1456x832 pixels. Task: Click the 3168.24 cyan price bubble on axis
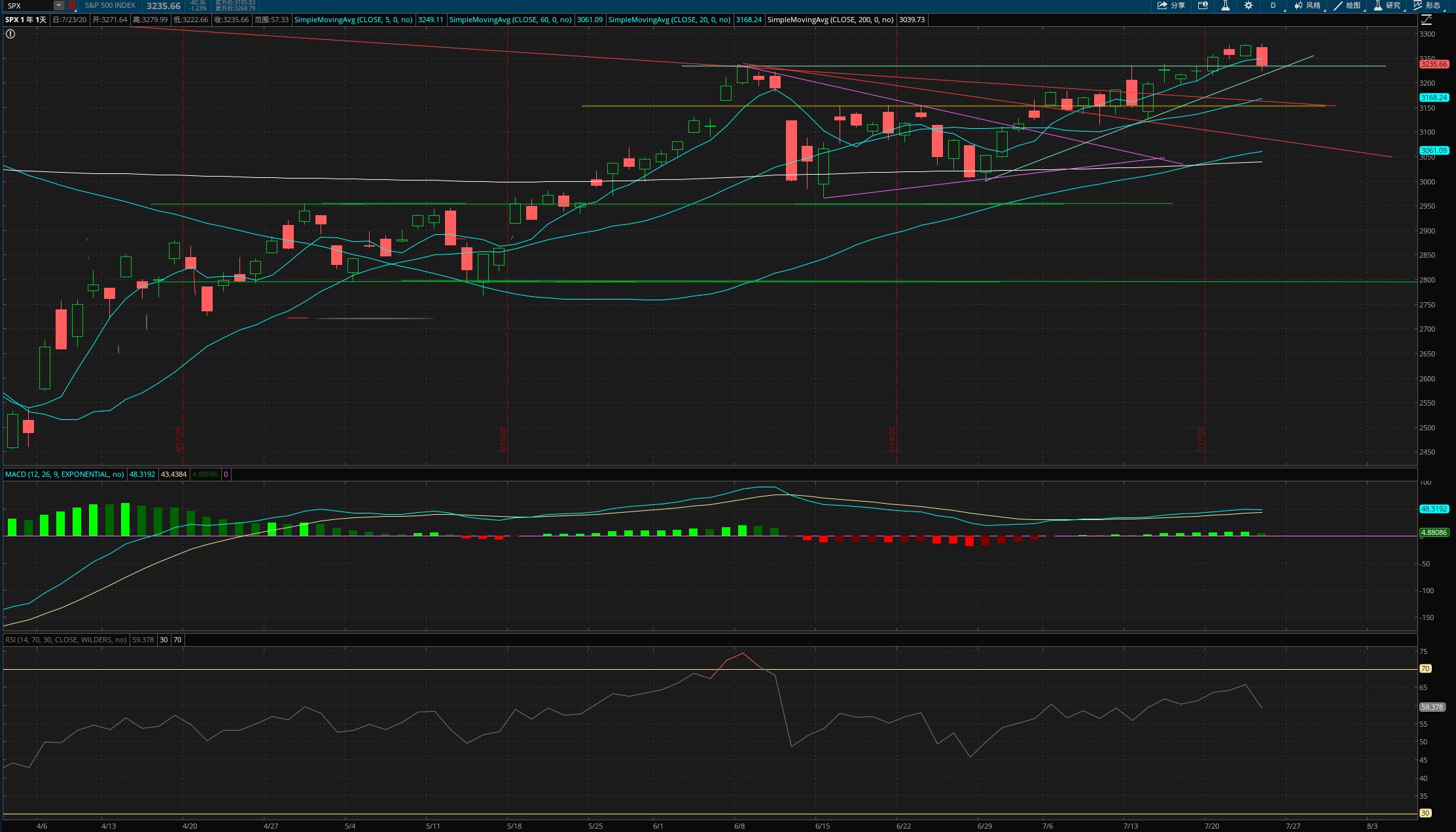point(1434,97)
